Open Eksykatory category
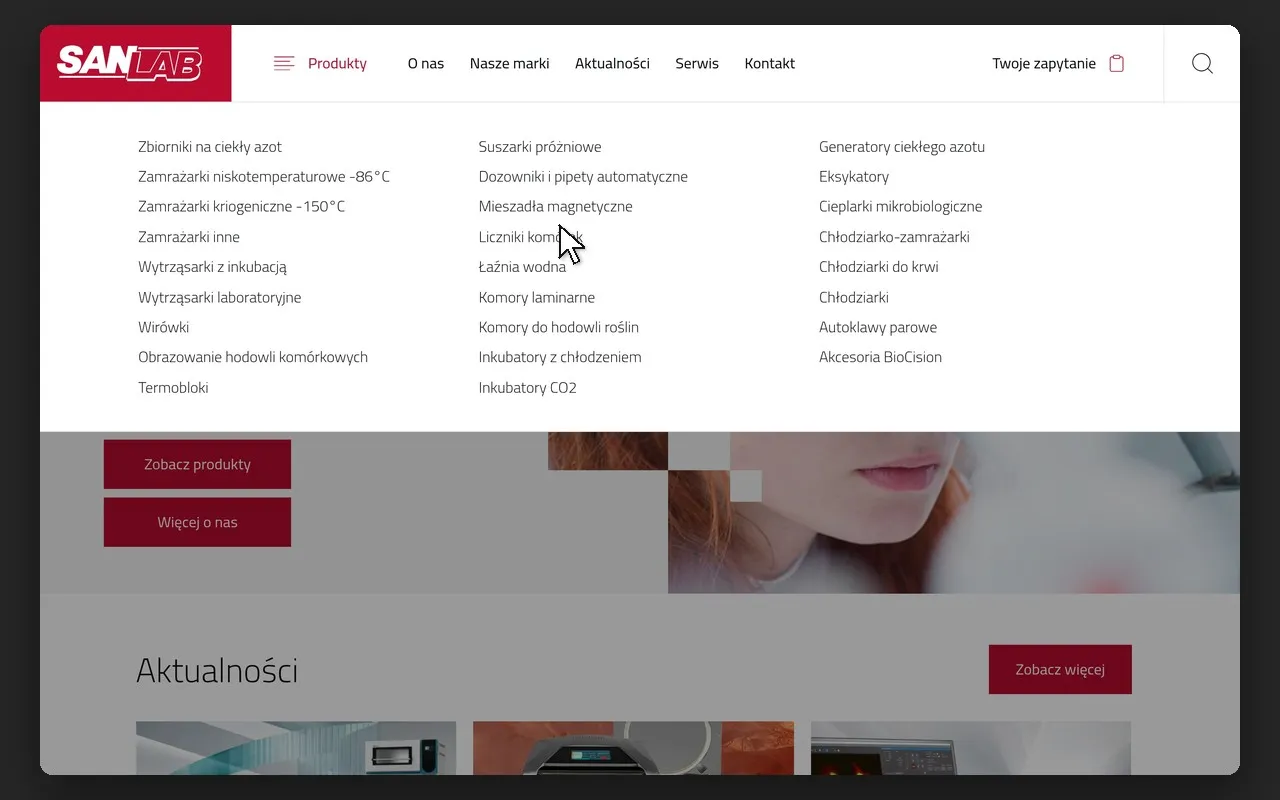Image resolution: width=1280 pixels, height=800 pixels. pos(854,177)
